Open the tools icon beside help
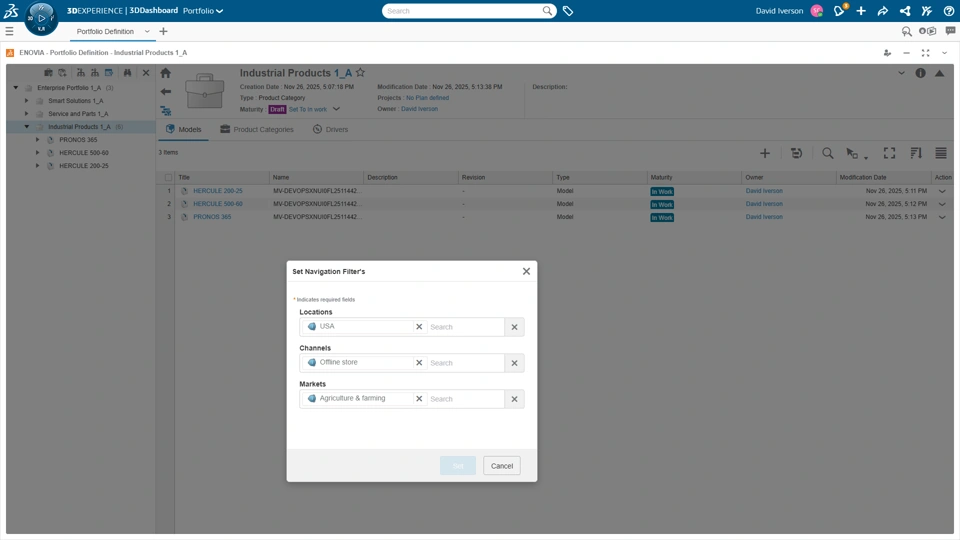960x540 pixels. click(927, 11)
